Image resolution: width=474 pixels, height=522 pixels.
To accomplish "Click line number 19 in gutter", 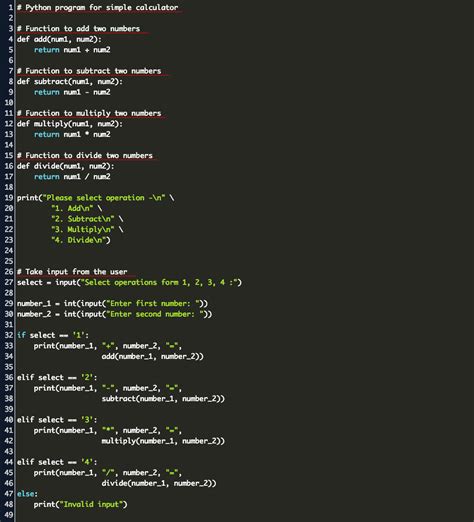I will [9, 198].
